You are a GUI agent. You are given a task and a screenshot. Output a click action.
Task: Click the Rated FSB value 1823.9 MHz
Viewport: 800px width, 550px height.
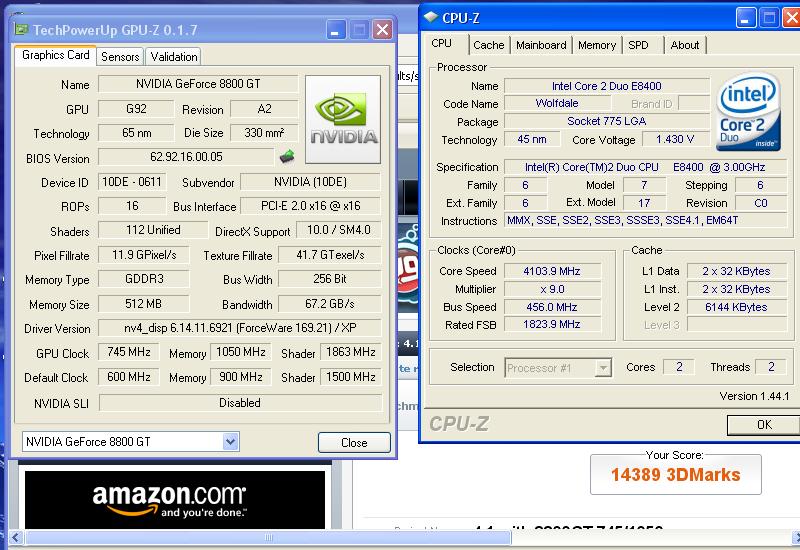(552, 324)
